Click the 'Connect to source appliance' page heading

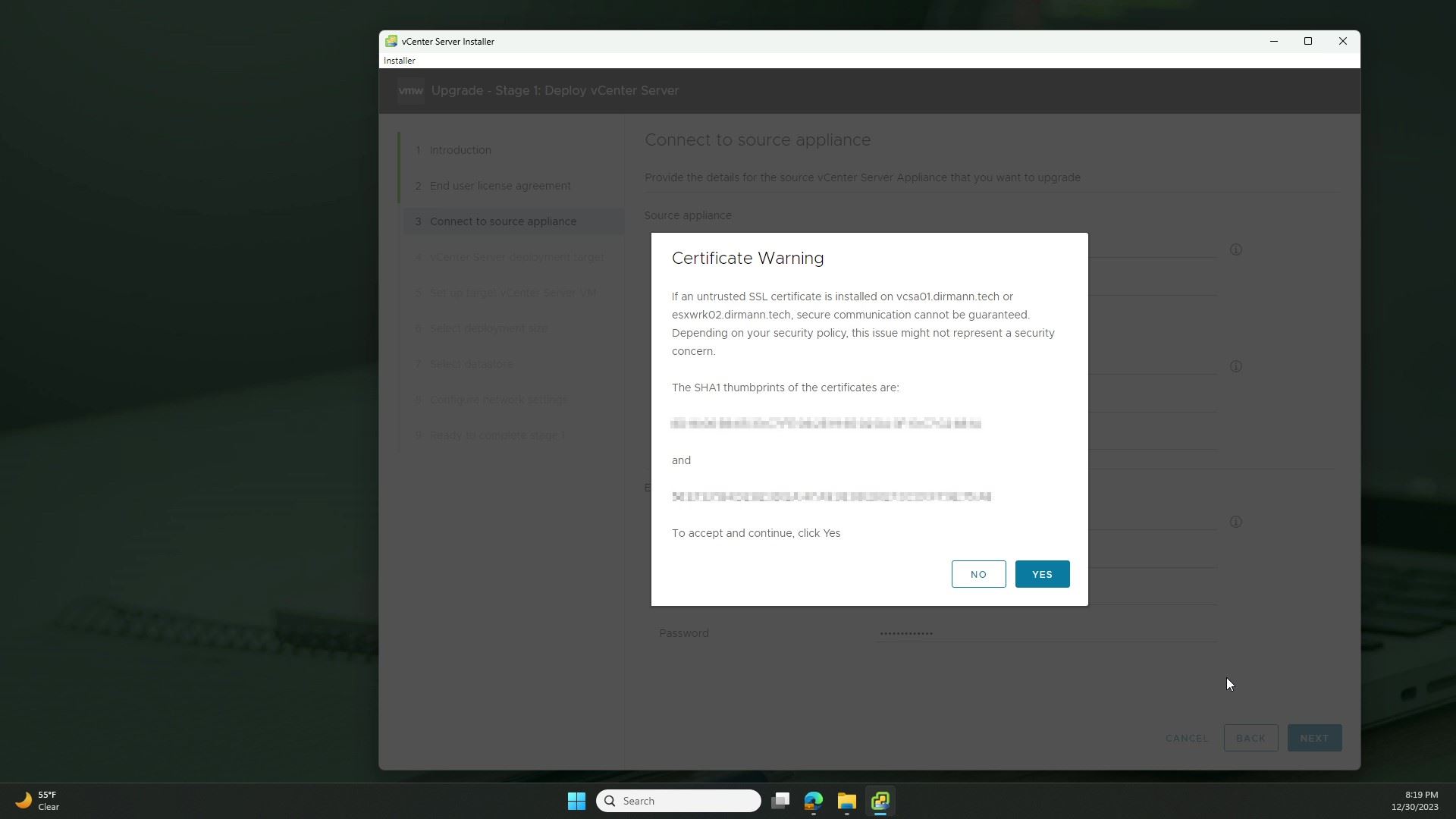coord(758,140)
